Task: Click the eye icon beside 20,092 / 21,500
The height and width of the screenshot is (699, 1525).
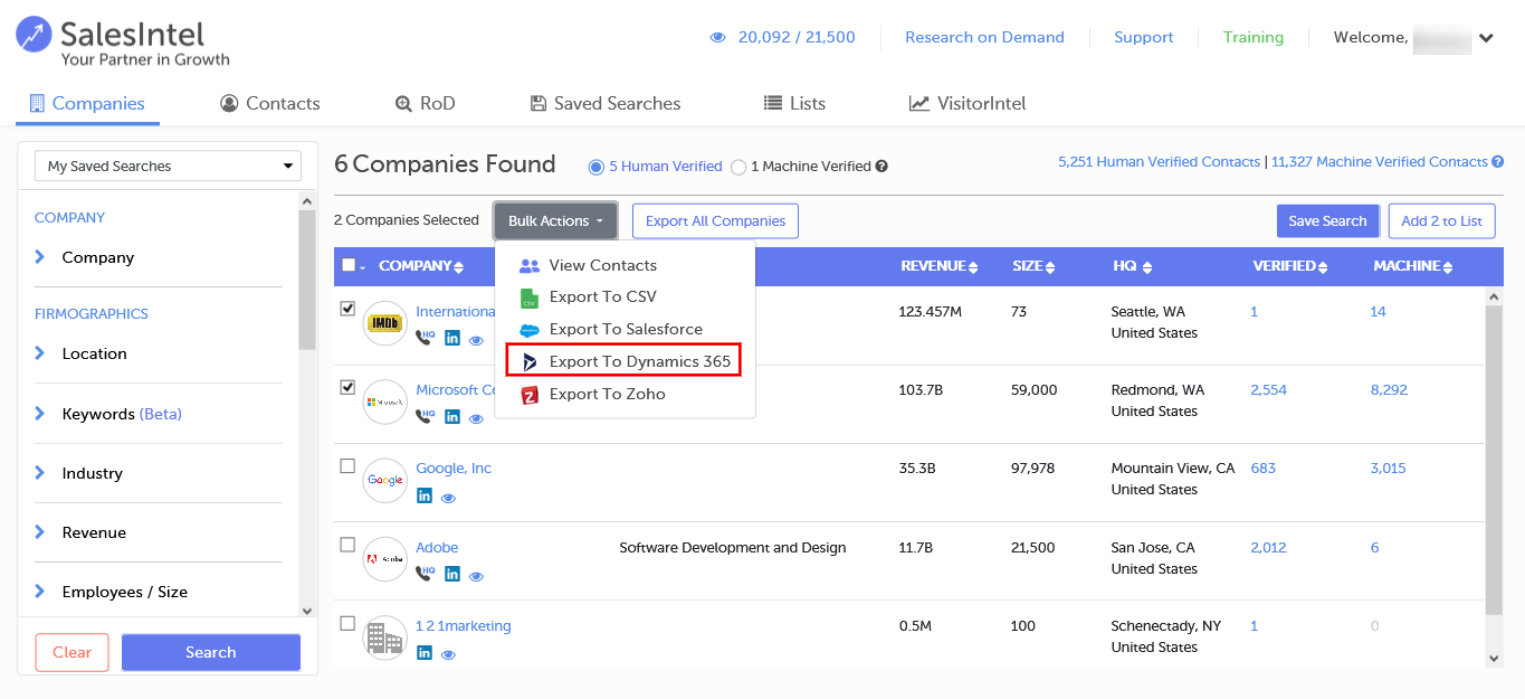Action: [x=717, y=38]
